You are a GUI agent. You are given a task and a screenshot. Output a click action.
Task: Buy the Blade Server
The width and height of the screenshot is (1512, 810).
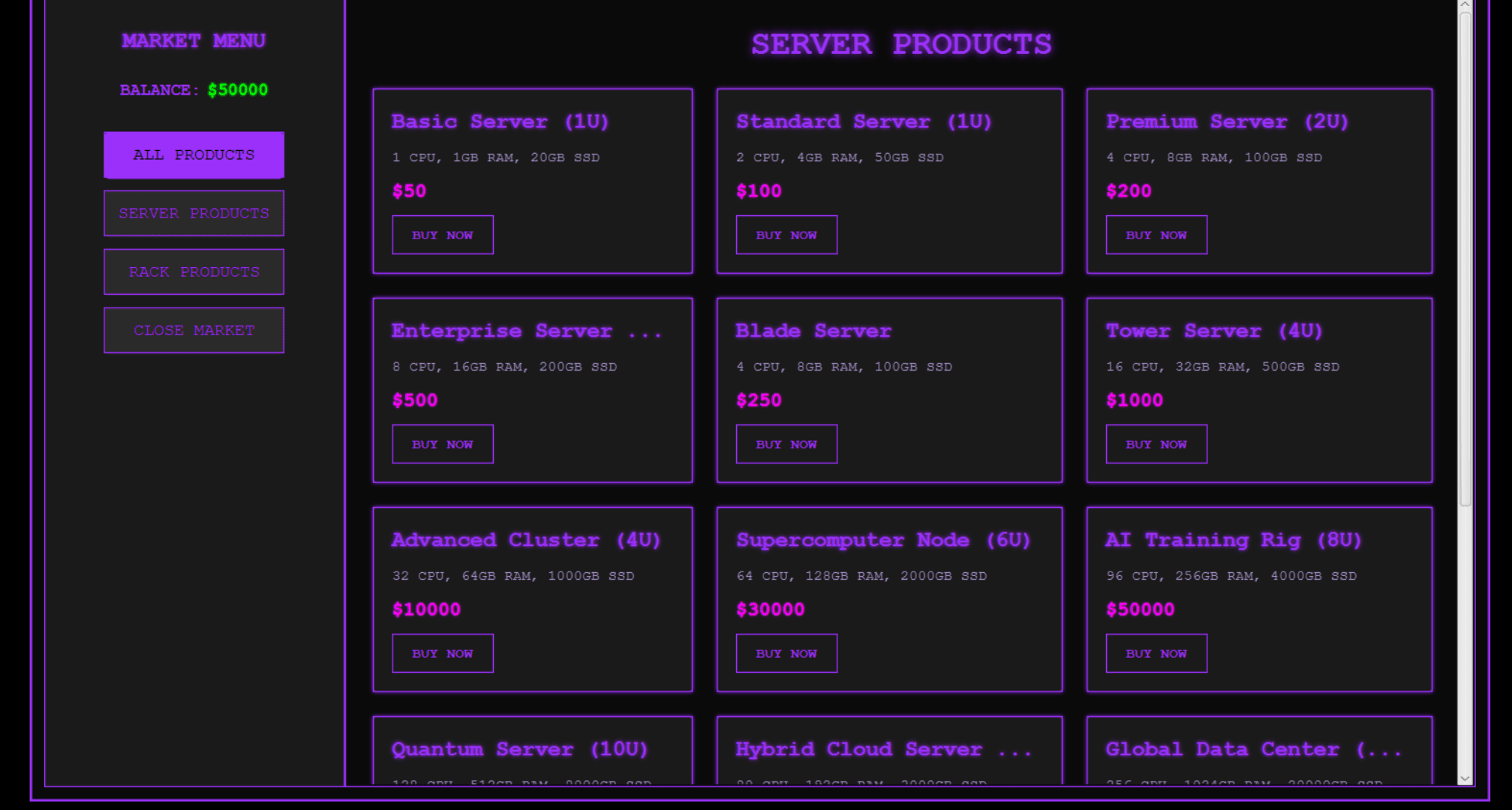tap(786, 445)
